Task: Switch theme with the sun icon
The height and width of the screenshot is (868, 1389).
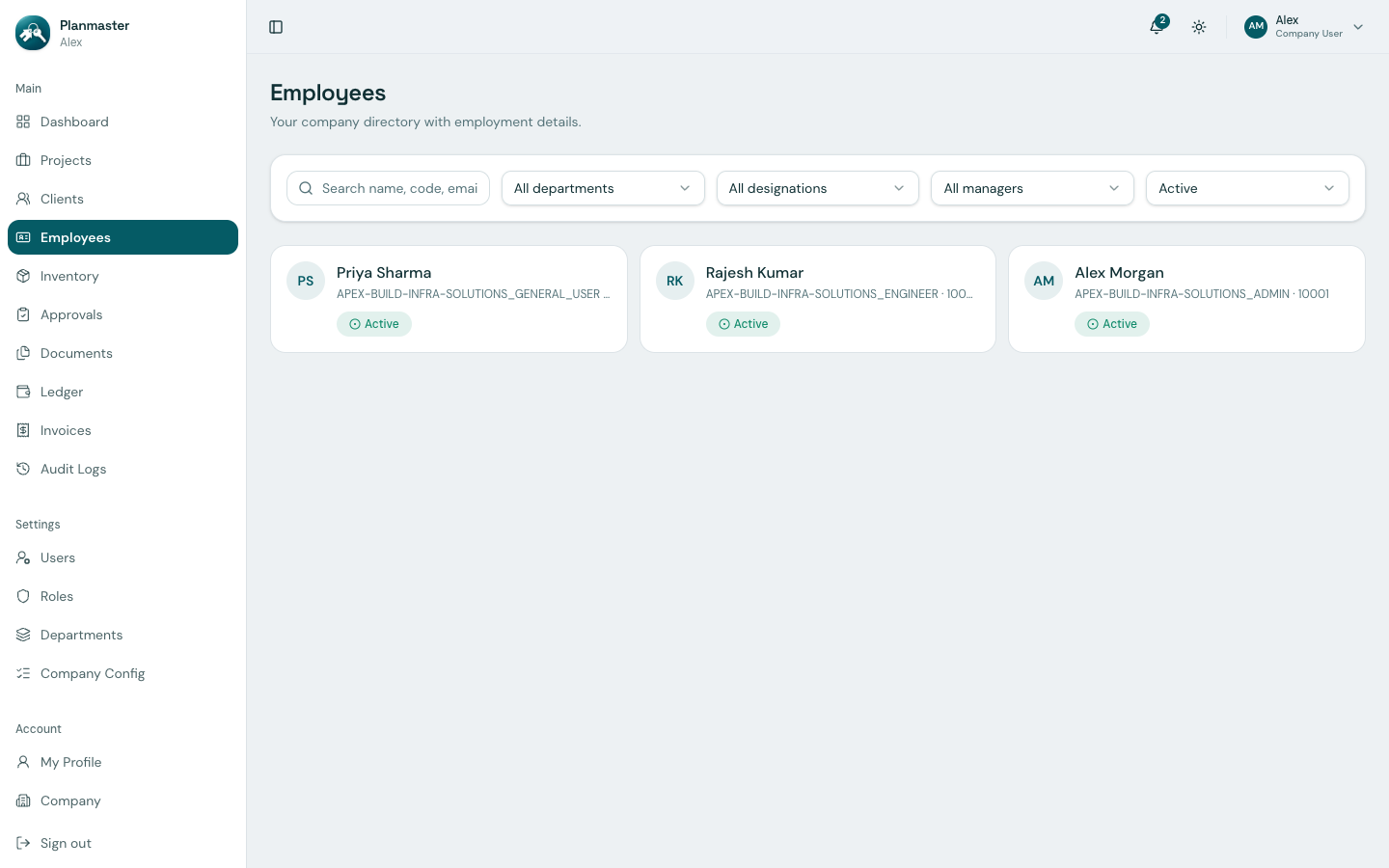Action: [1199, 27]
